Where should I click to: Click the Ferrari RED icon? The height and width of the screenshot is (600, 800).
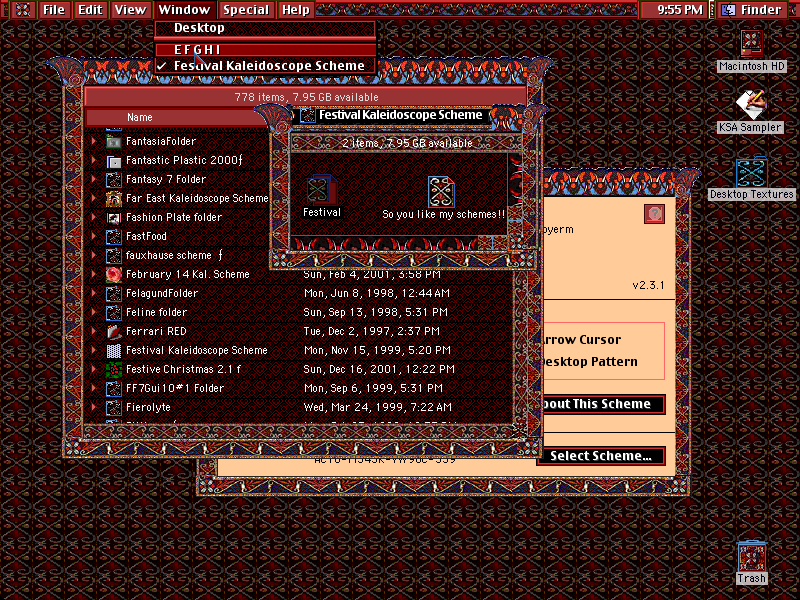tap(113, 331)
